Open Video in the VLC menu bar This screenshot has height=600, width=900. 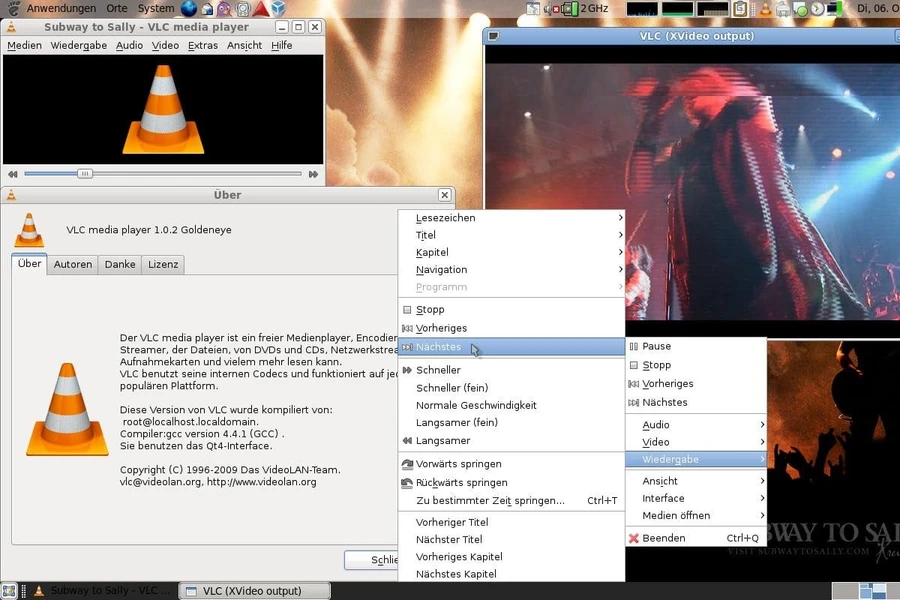165,45
